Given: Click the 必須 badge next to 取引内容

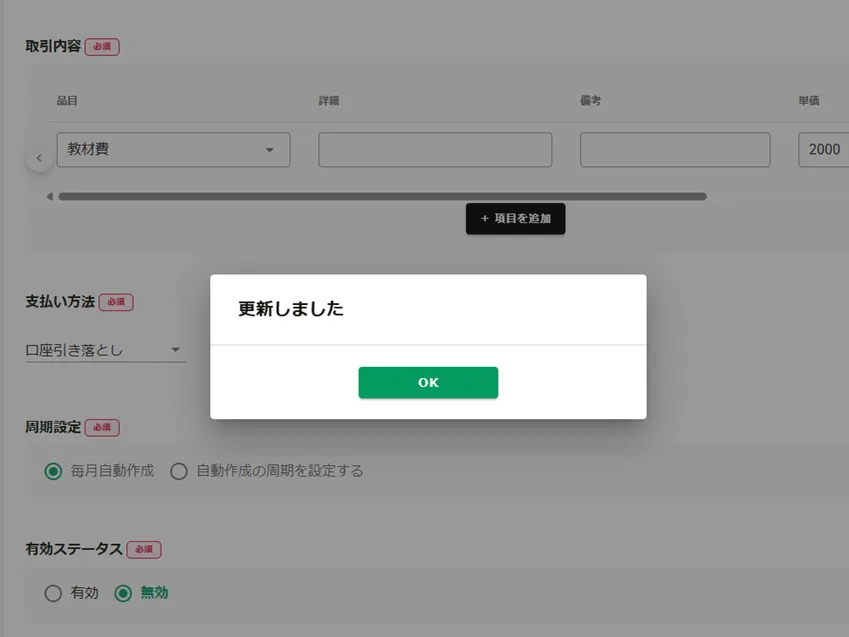Looking at the screenshot, I should tap(102, 47).
